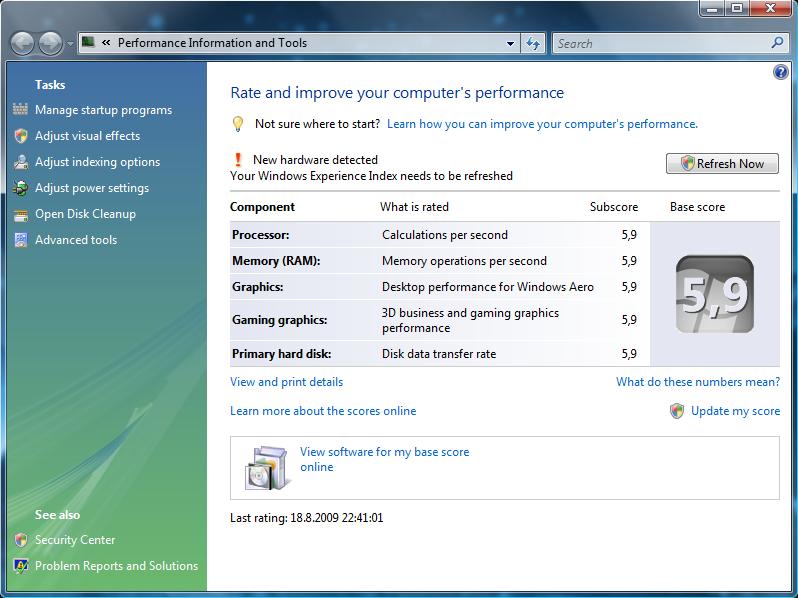
Task: Click the Adjust power settings icon
Action: point(21,188)
